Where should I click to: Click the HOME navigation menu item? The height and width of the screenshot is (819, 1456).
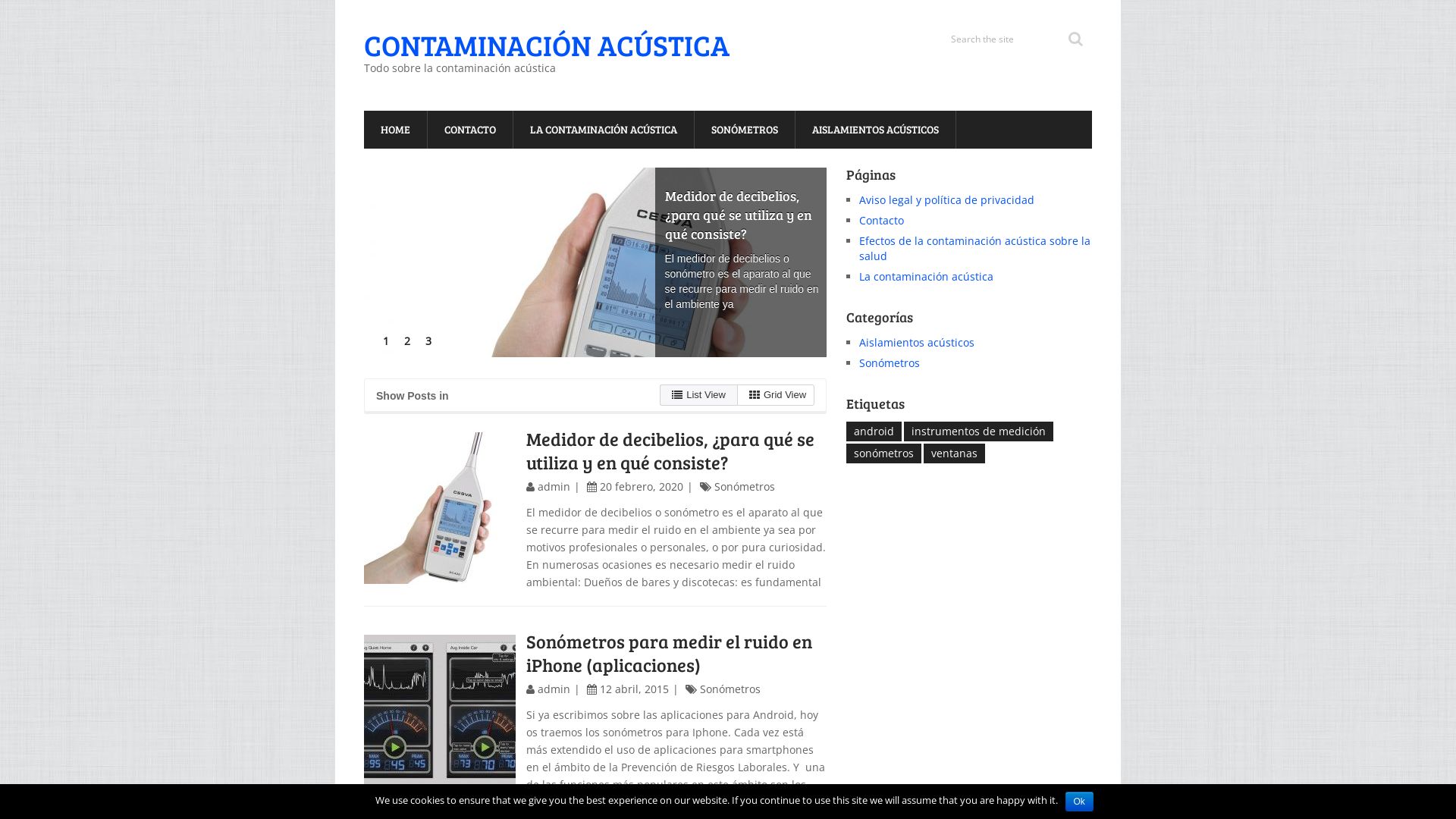(395, 129)
